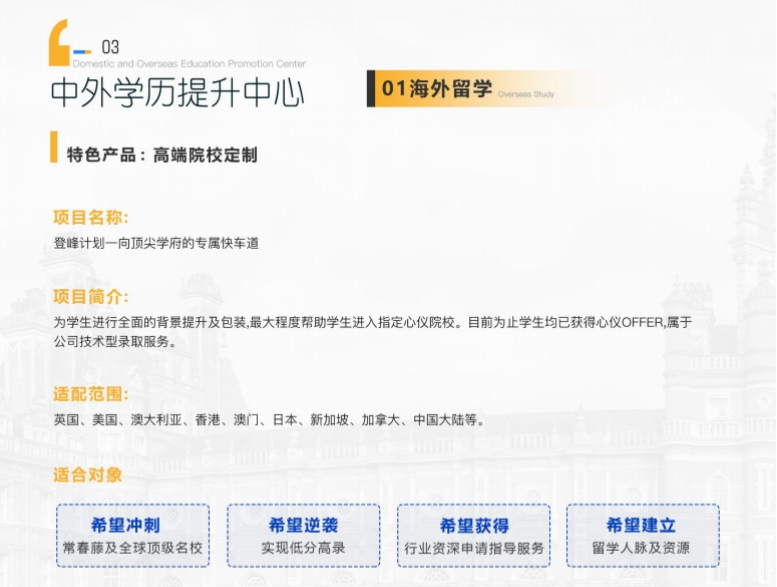The image size is (777, 587).
Task: Click the orange quotation mark logo
Action: click(x=59, y=43)
